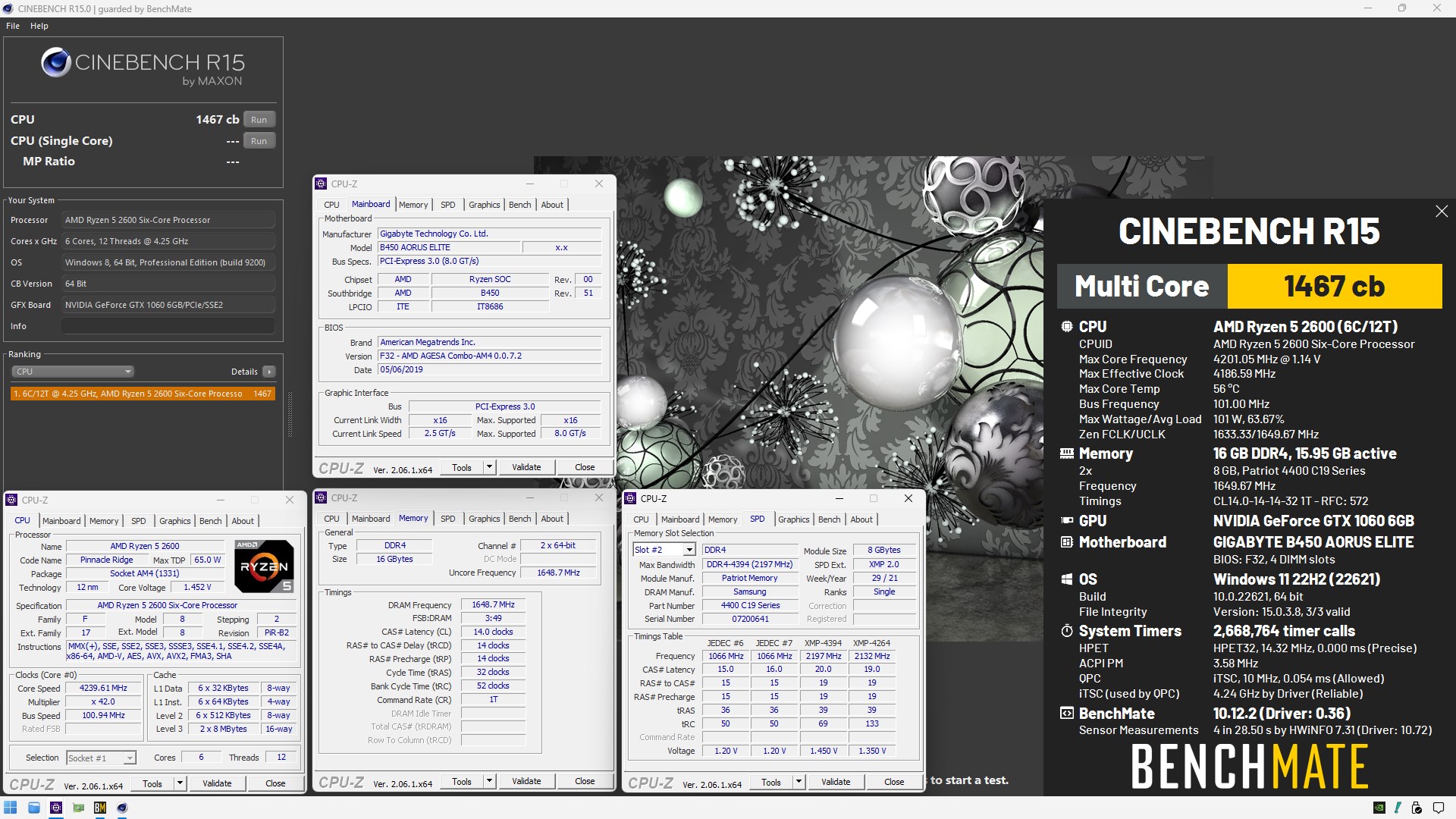Viewport: 1456px width, 819px height.
Task: Run the CPU Single Core benchmark
Action: 259,141
